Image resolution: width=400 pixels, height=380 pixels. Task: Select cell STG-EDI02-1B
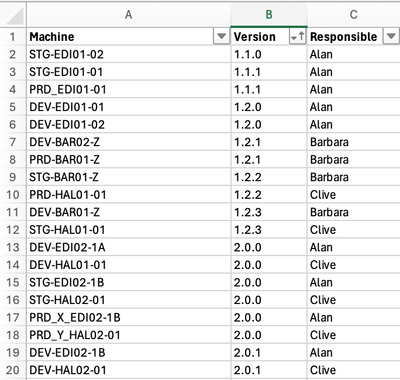[129, 282]
